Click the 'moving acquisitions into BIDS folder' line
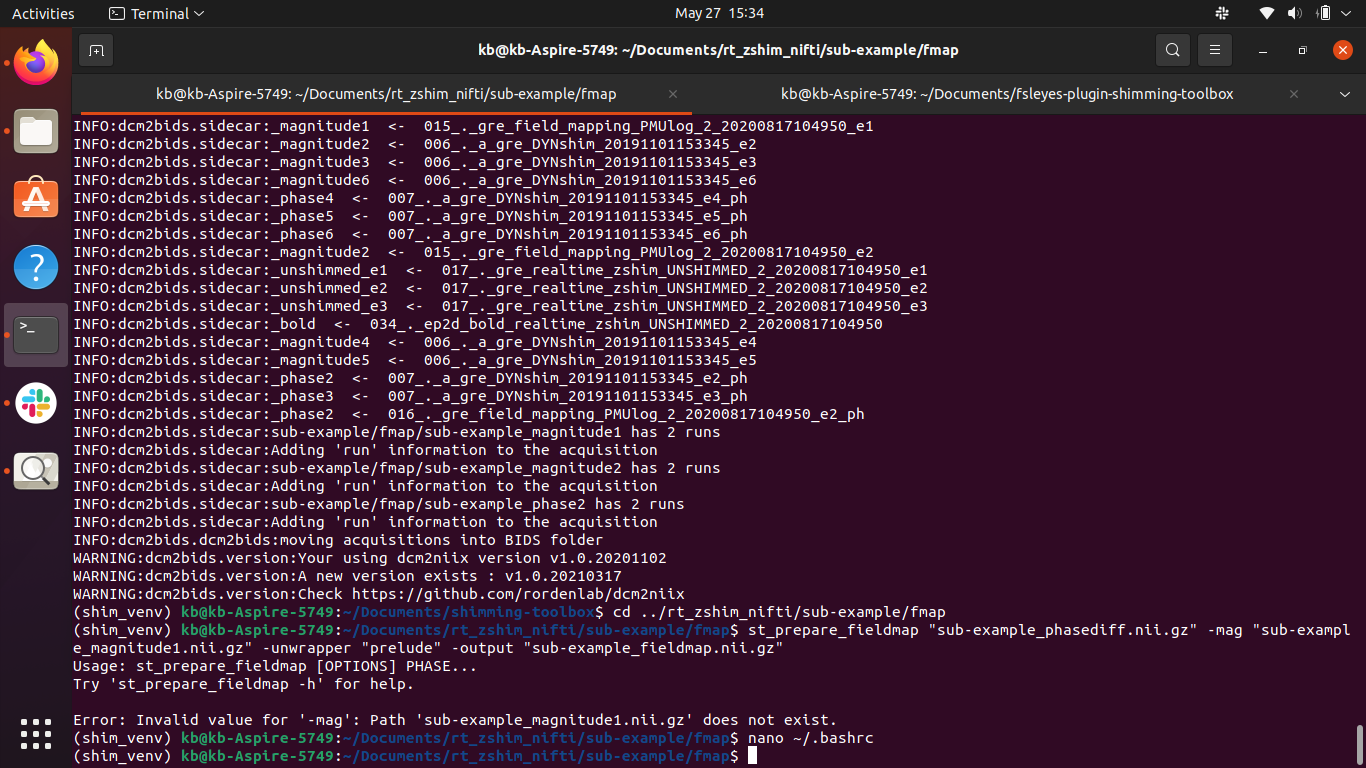 click(340, 540)
